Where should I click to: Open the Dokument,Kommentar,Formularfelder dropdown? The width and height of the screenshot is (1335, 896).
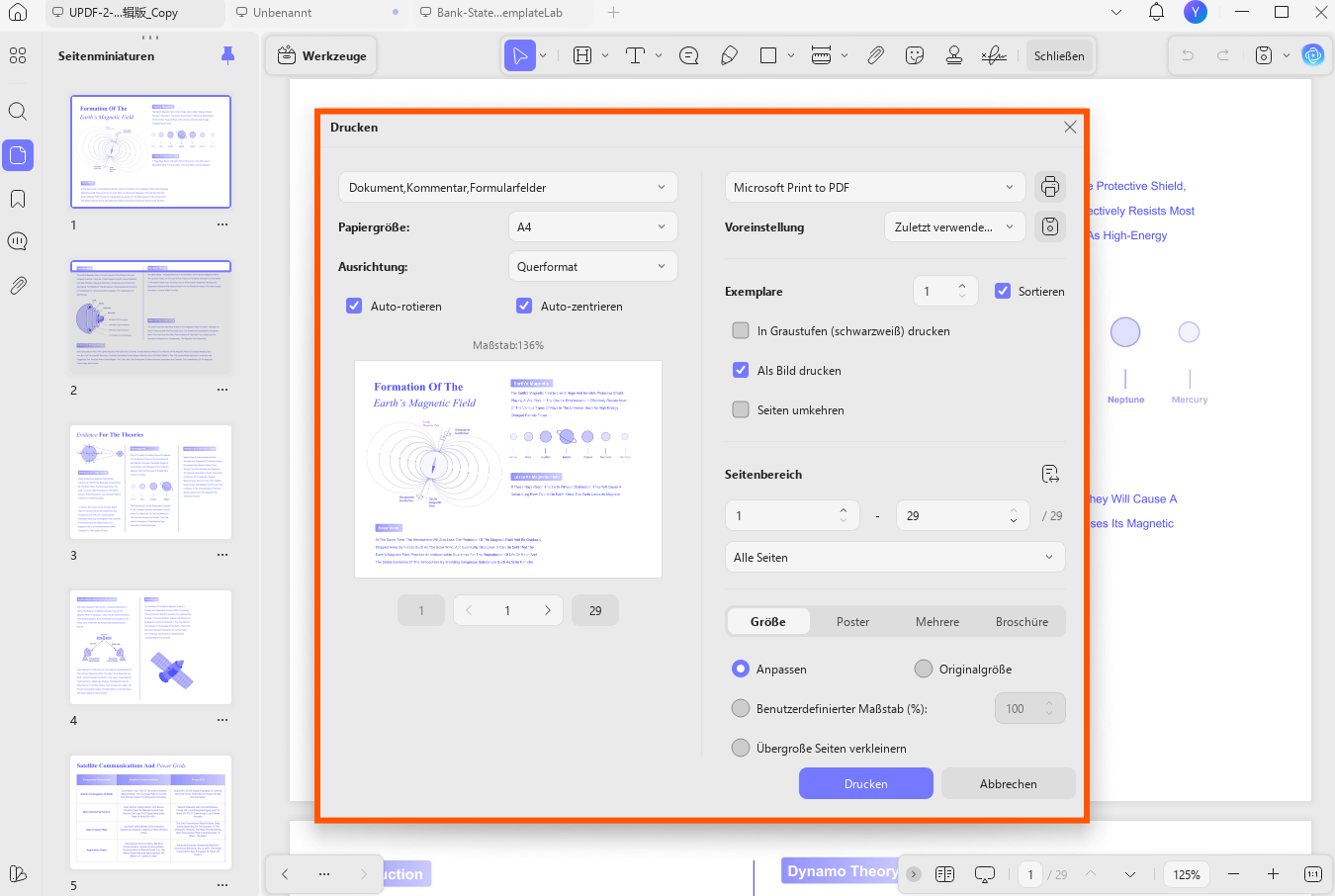pyautogui.click(x=508, y=187)
